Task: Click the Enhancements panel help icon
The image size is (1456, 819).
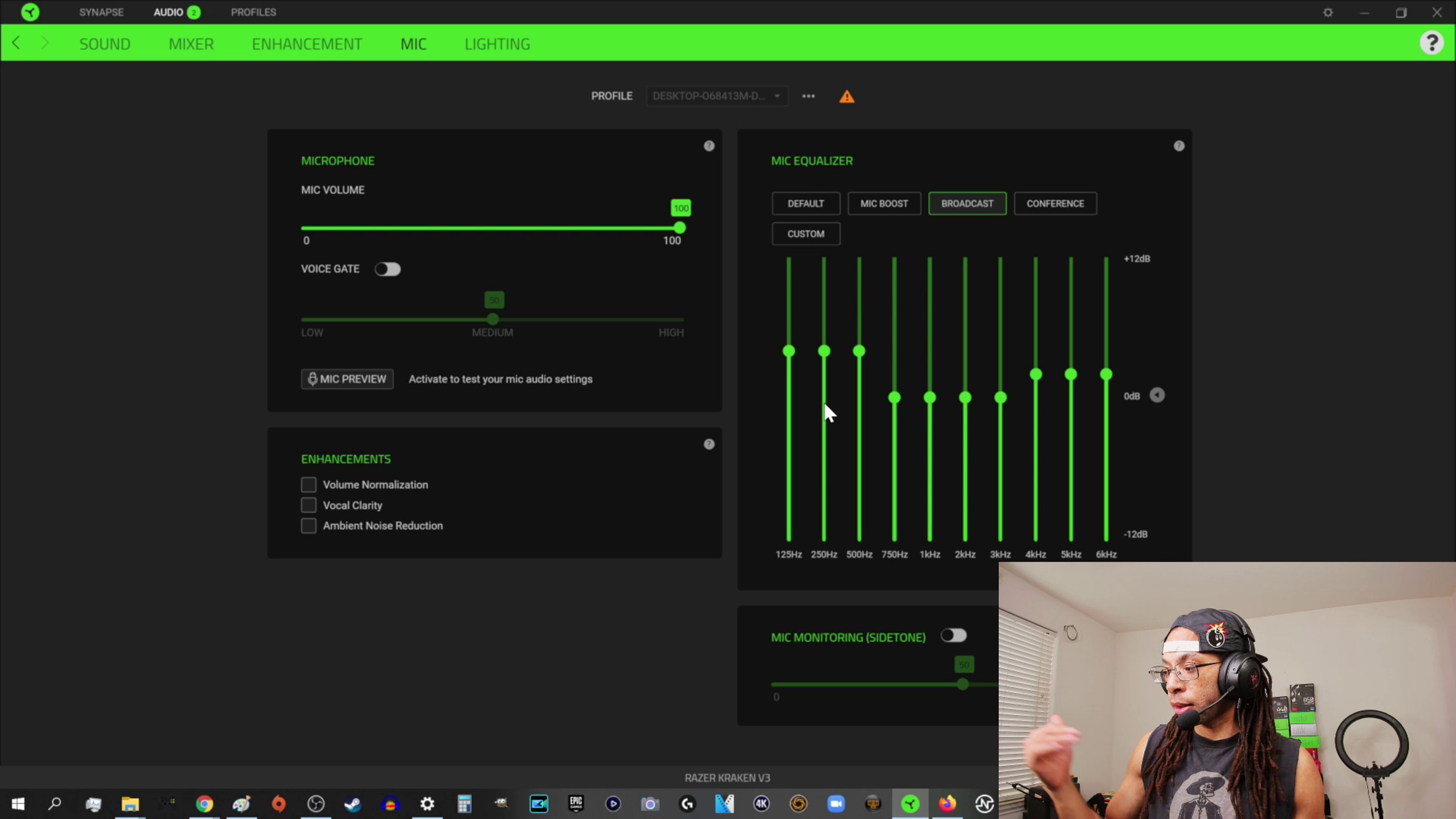Action: pyautogui.click(x=709, y=444)
